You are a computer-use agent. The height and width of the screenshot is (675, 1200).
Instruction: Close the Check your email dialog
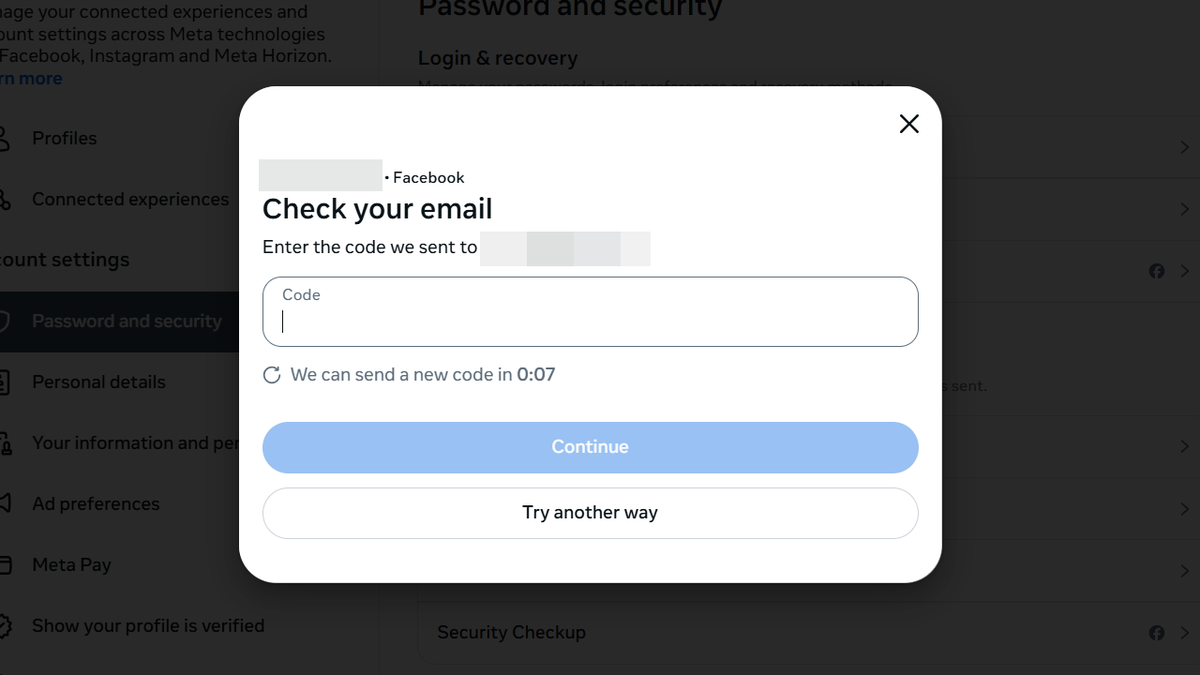tap(908, 123)
